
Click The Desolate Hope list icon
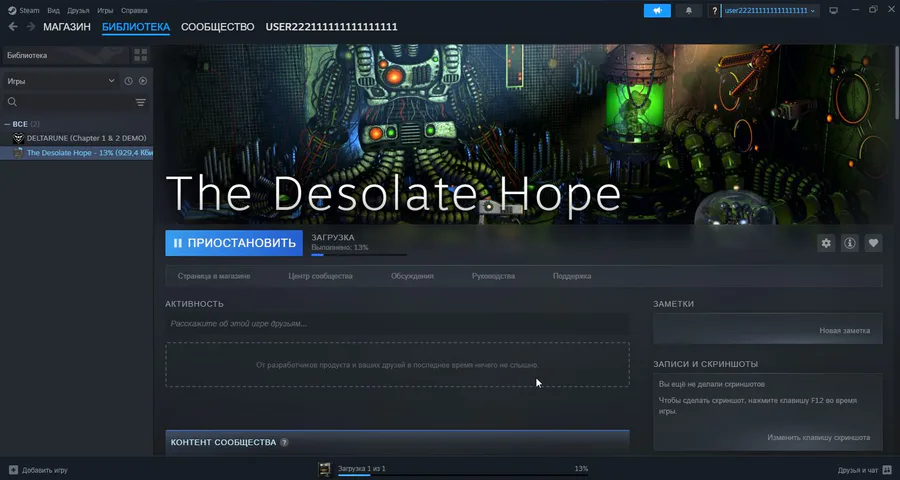(x=18, y=153)
